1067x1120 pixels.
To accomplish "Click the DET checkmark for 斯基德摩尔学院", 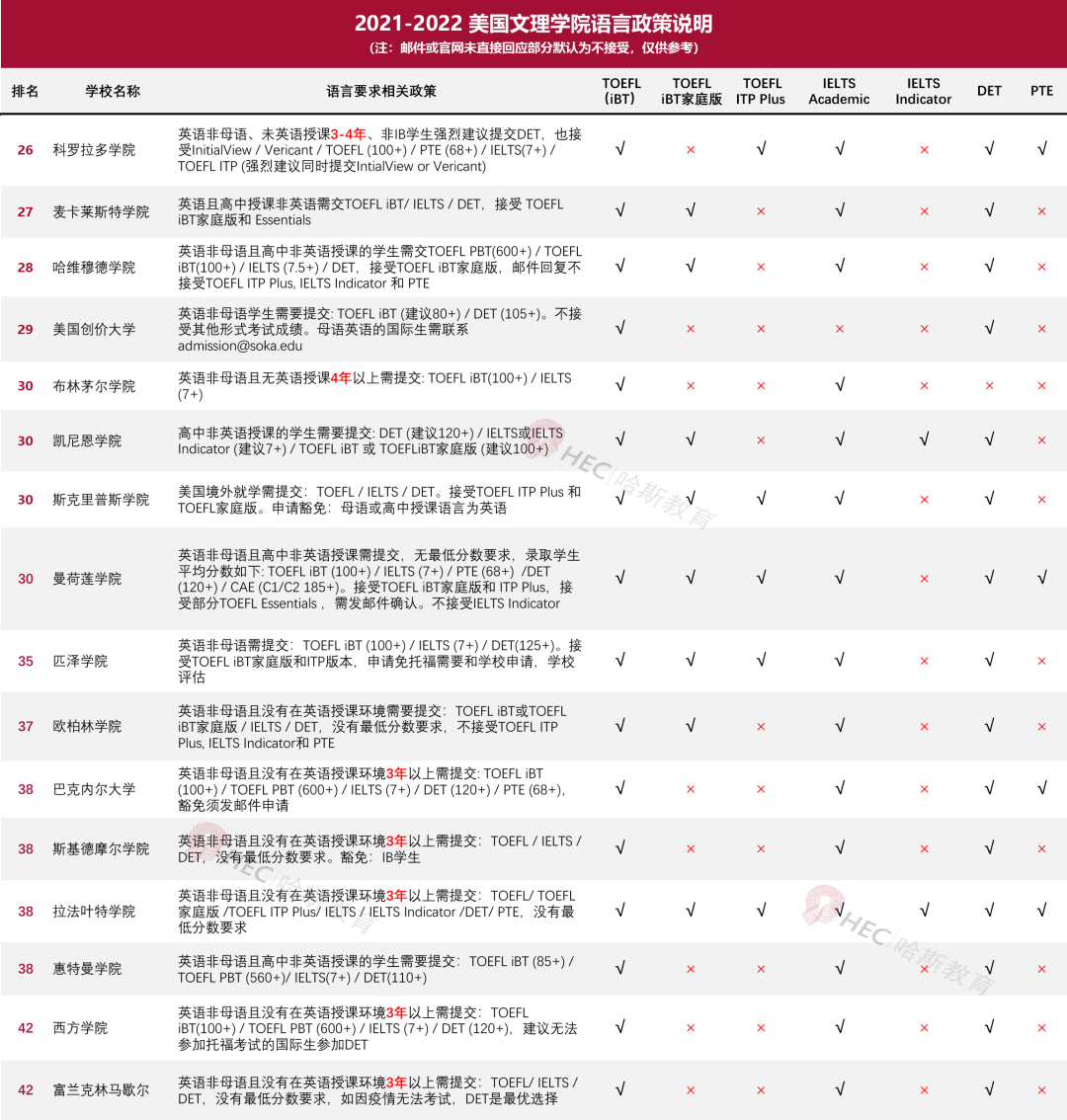I will 989,847.
